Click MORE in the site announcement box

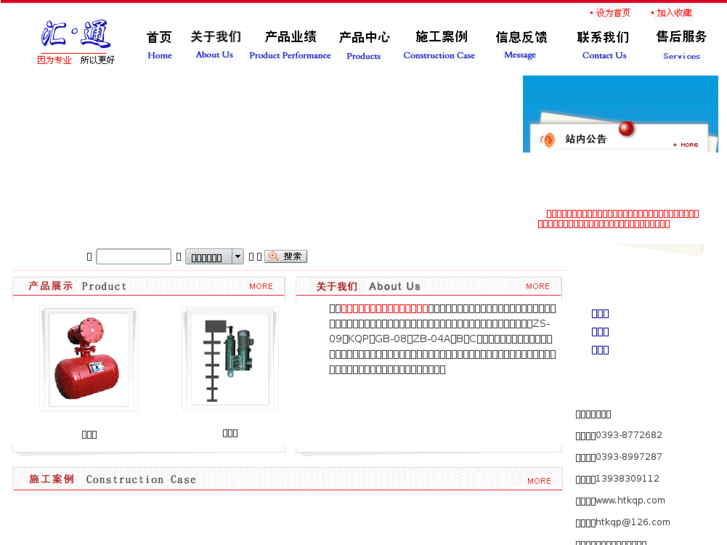686,145
